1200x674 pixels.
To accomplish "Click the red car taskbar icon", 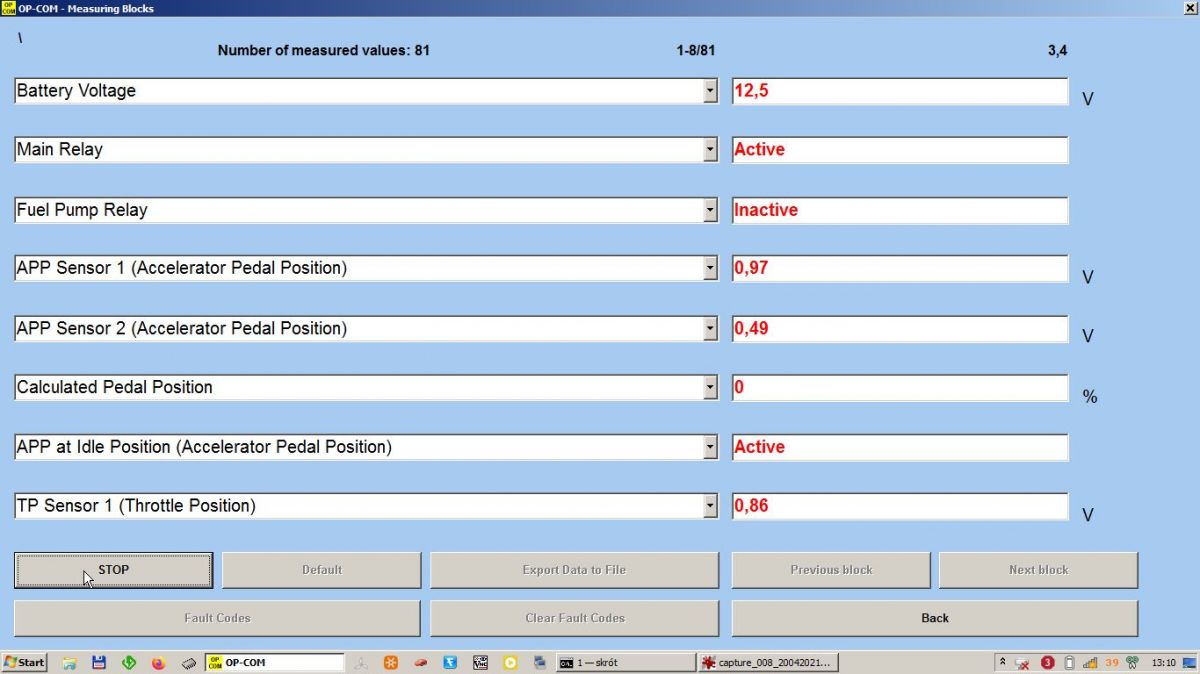I will 422,662.
